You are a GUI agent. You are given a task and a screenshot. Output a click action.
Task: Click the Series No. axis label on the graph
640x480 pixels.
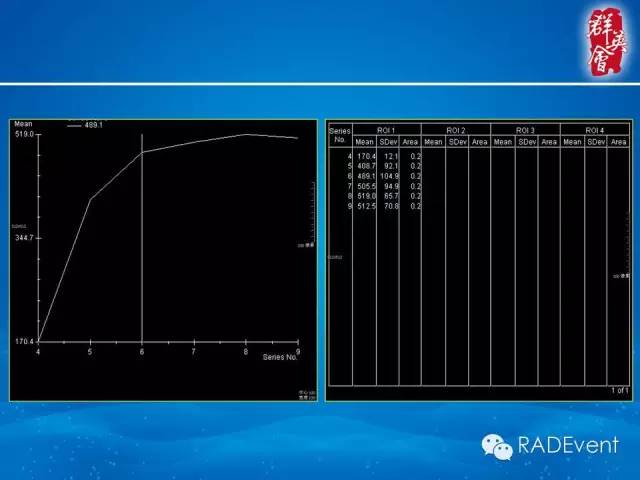click(281, 357)
